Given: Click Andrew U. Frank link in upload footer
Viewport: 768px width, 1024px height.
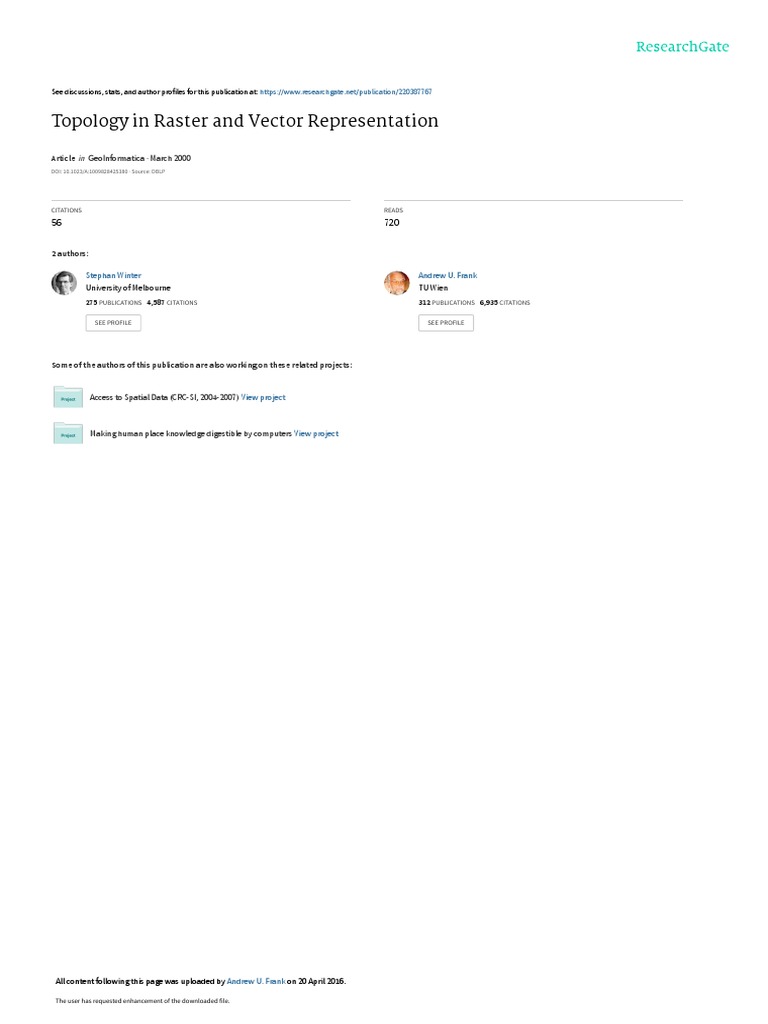Looking at the screenshot, I should 256,981.
